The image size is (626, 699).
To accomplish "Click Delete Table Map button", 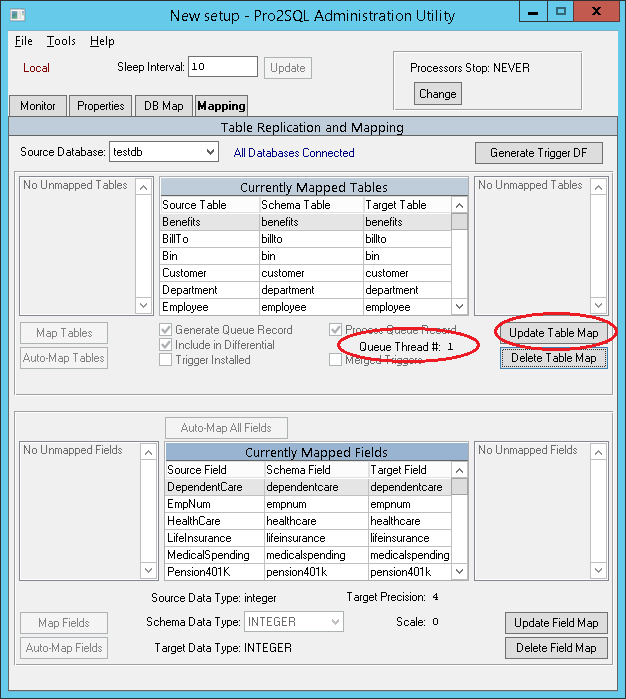I will [x=553, y=358].
